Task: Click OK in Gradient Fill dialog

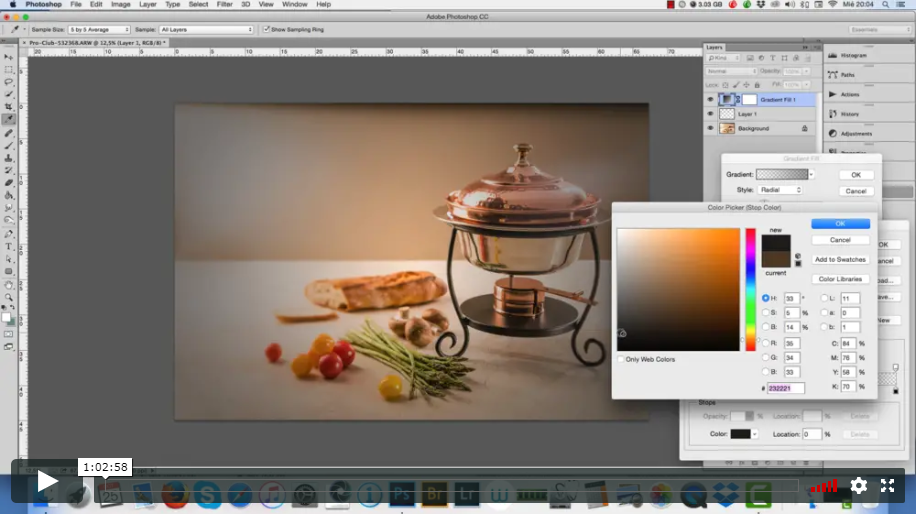Action: coord(856,175)
